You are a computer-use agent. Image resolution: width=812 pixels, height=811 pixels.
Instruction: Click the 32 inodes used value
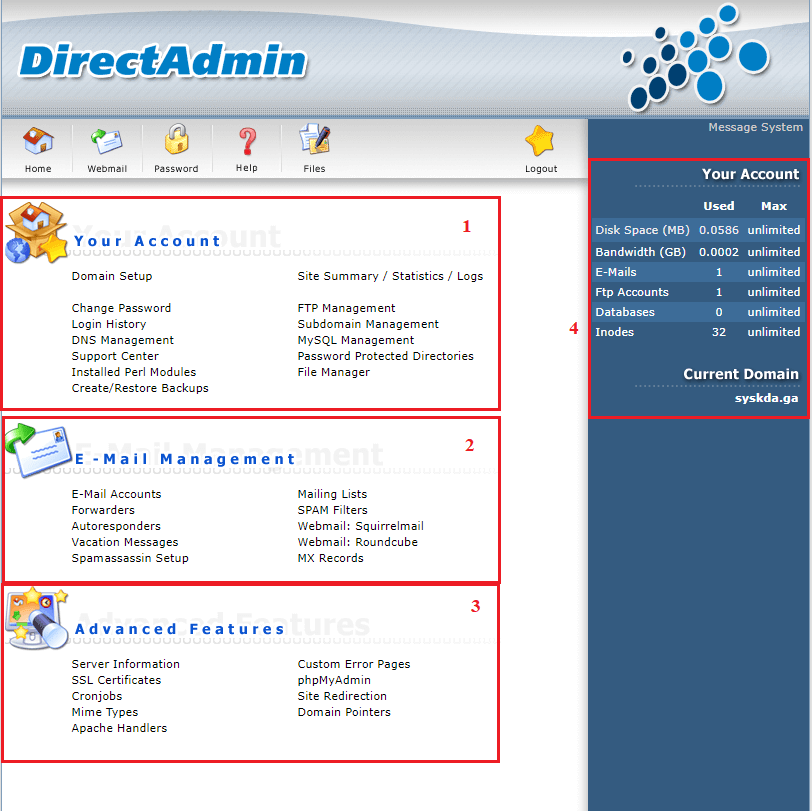[718, 332]
